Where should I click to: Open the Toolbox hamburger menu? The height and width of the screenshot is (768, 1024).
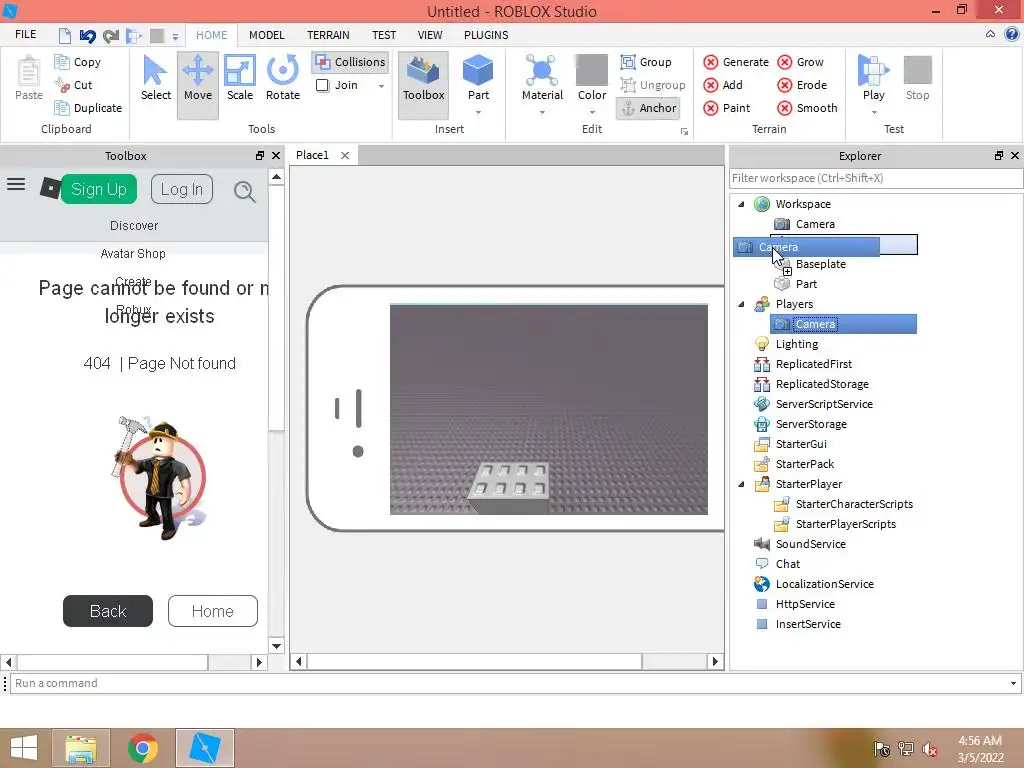(16, 185)
